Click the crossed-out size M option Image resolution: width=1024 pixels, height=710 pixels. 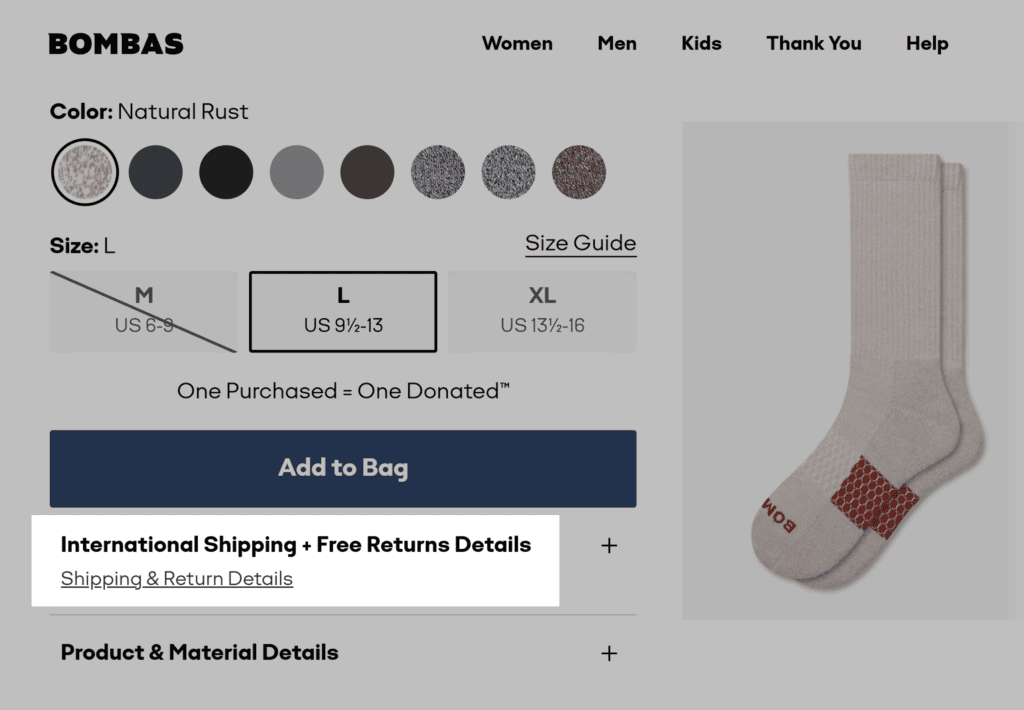pyautogui.click(x=143, y=310)
